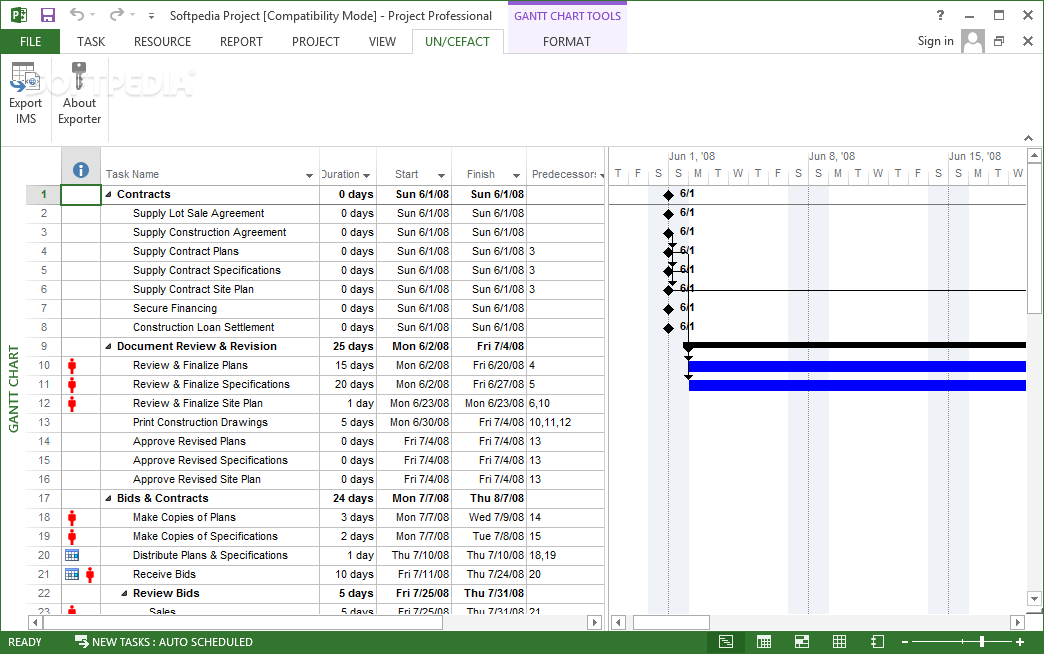Viewport: 1044px width, 654px height.
Task: Select the Secure Financing task name cell
Action: (x=210, y=308)
